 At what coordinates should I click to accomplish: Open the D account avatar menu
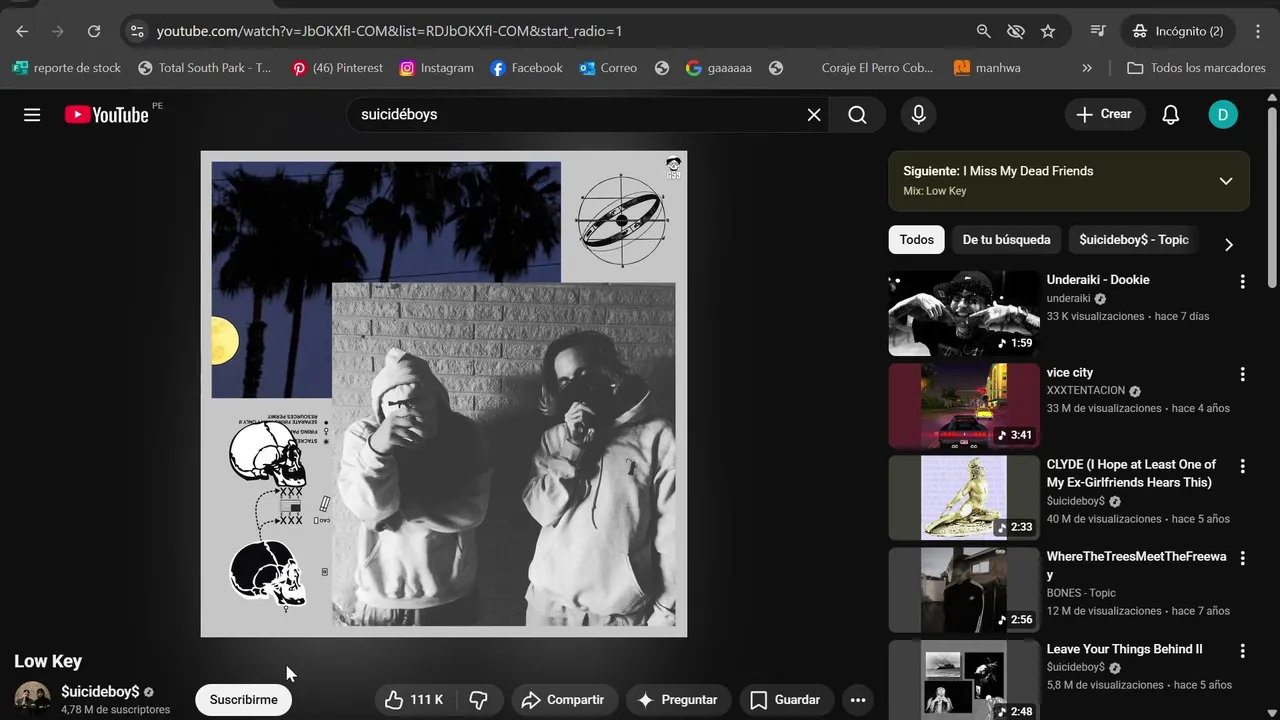1222,115
